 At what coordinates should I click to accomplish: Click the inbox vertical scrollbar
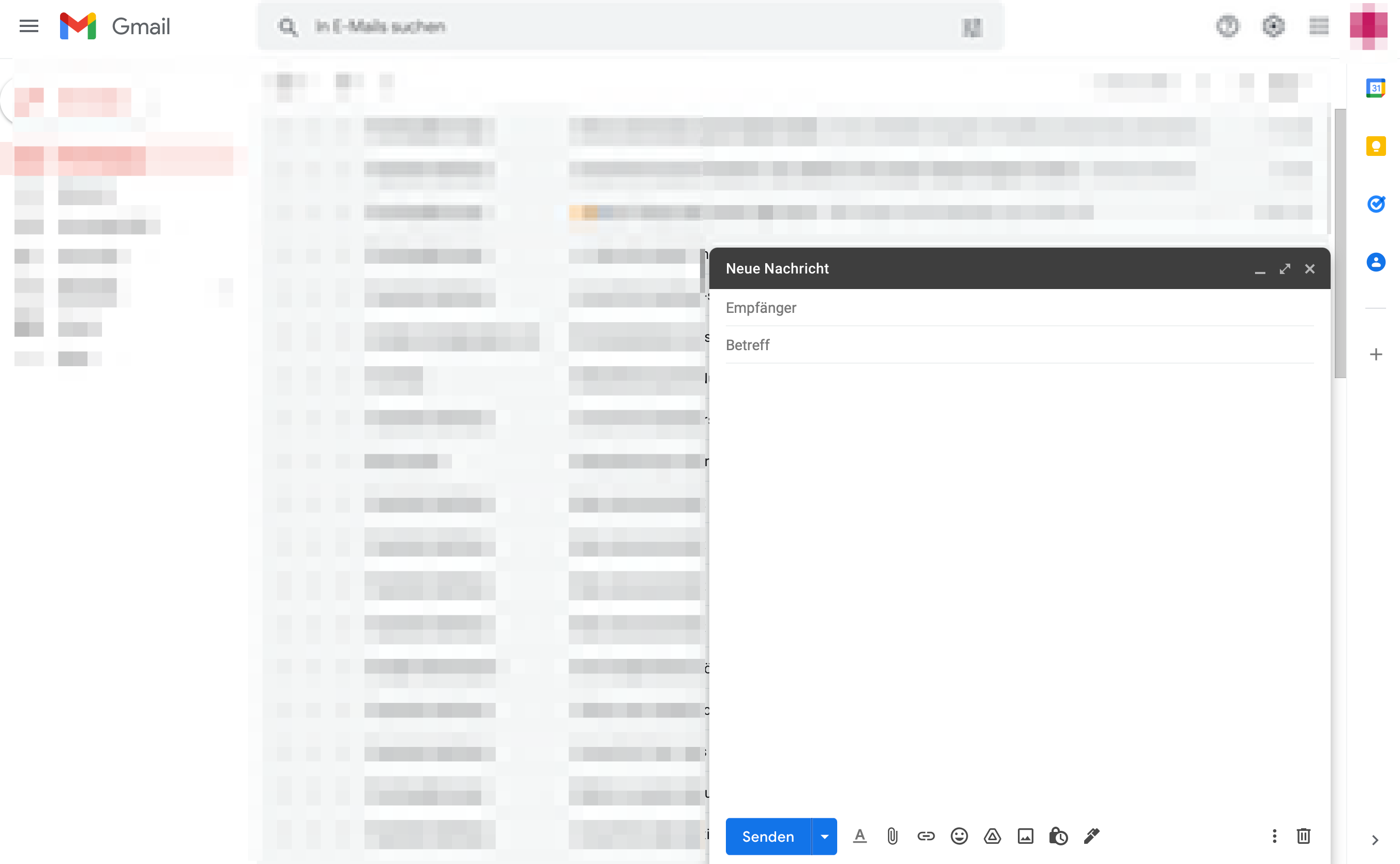[1340, 243]
